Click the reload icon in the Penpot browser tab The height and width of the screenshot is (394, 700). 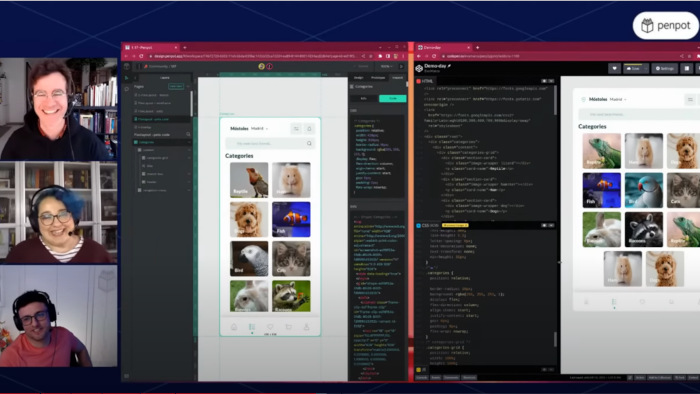tap(142, 56)
